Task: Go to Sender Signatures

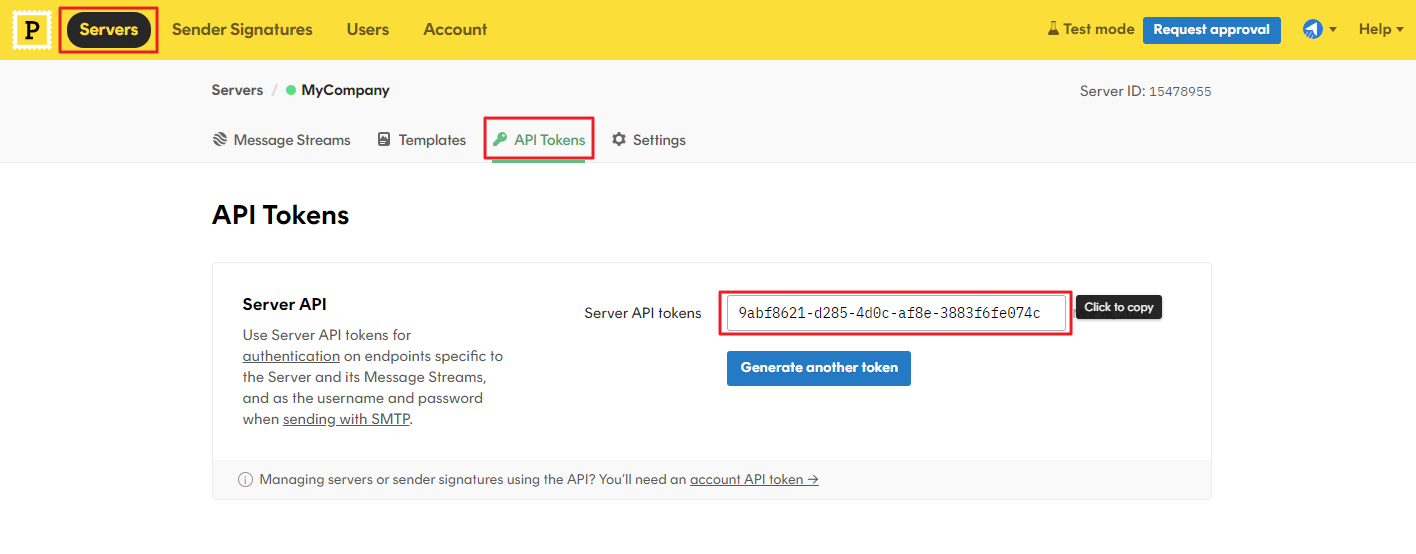Action: point(242,30)
